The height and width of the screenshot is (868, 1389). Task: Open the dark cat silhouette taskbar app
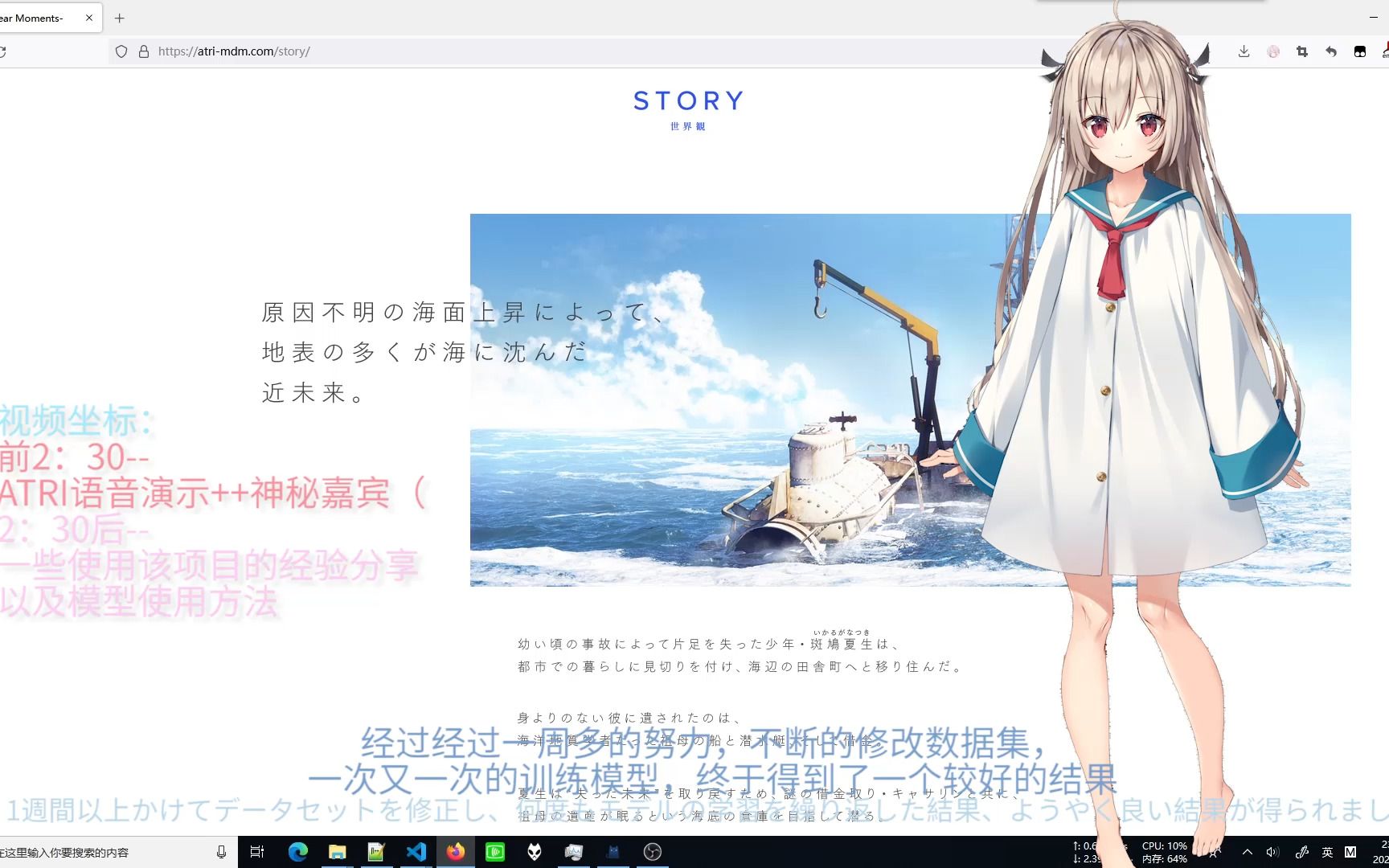tap(613, 852)
